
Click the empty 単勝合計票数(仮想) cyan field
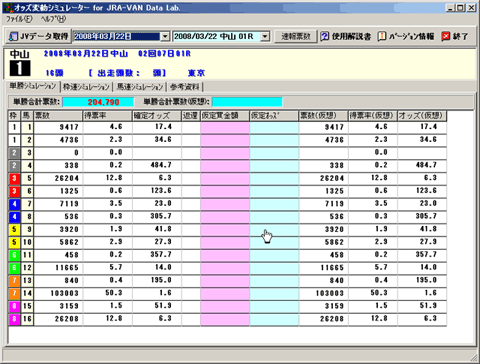(x=247, y=102)
